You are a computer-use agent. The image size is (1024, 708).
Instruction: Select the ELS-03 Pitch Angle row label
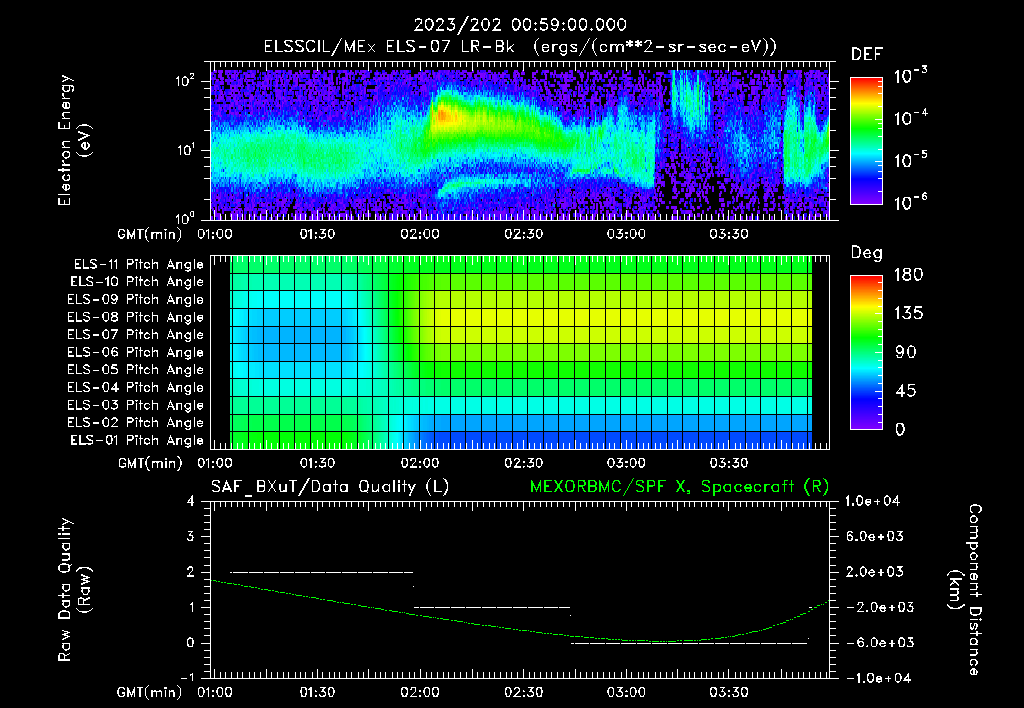(x=136, y=406)
